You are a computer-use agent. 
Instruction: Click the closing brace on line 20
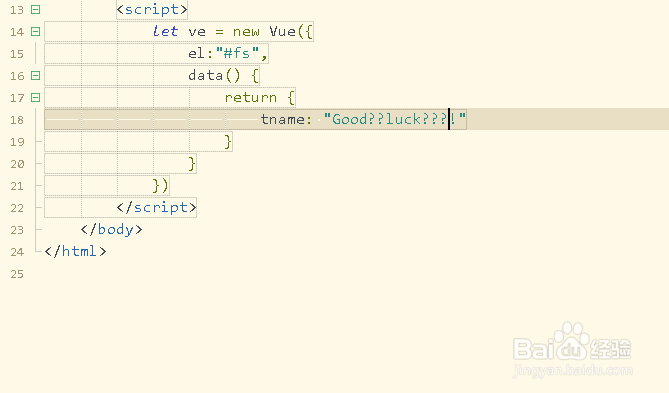[192, 164]
